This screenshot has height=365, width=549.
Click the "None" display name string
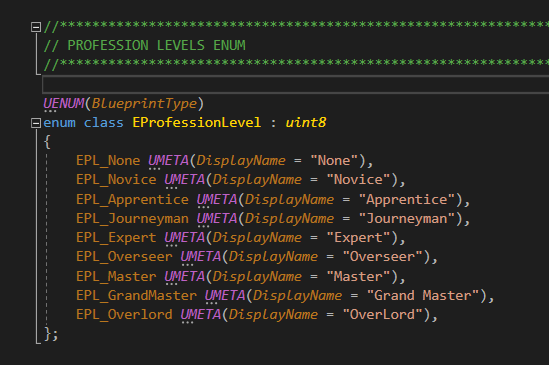point(334,161)
